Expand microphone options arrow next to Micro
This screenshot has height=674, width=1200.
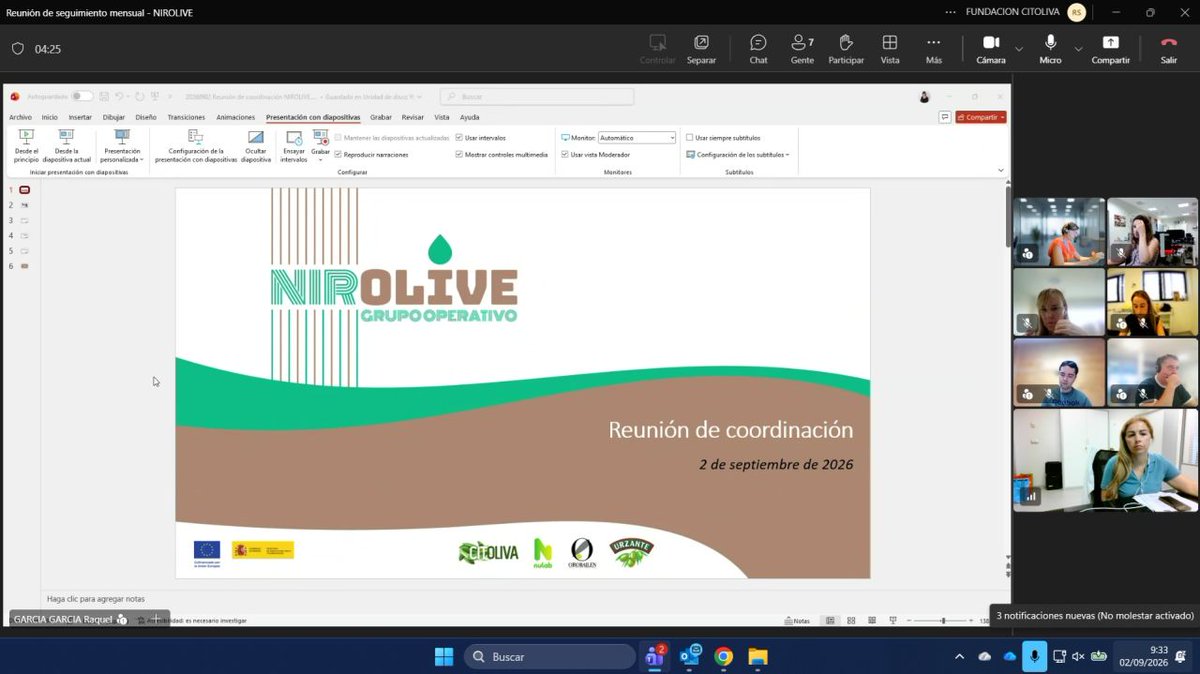[1078, 49]
